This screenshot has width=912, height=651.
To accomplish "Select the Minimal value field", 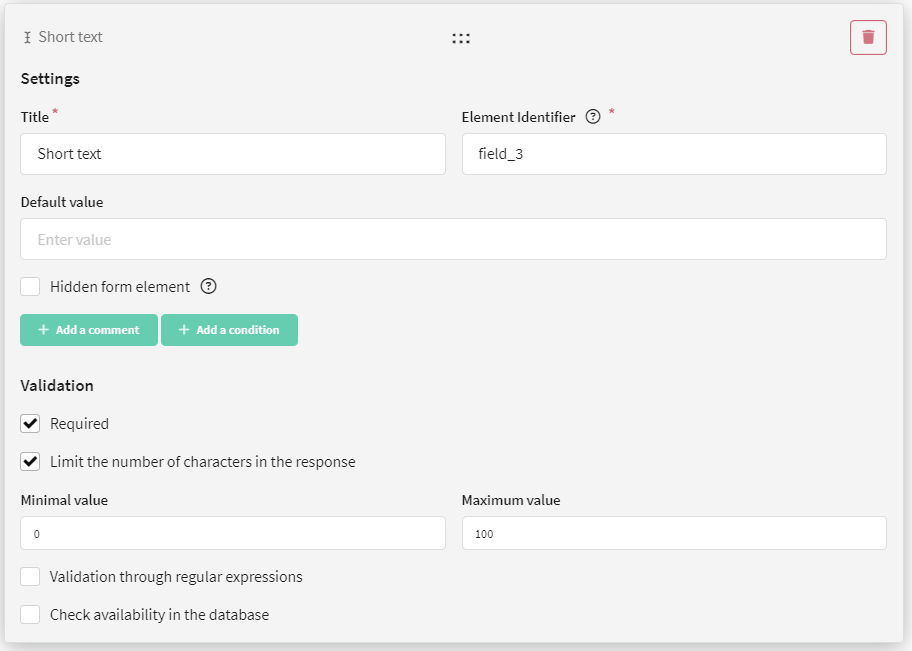I will pyautogui.click(x=233, y=533).
